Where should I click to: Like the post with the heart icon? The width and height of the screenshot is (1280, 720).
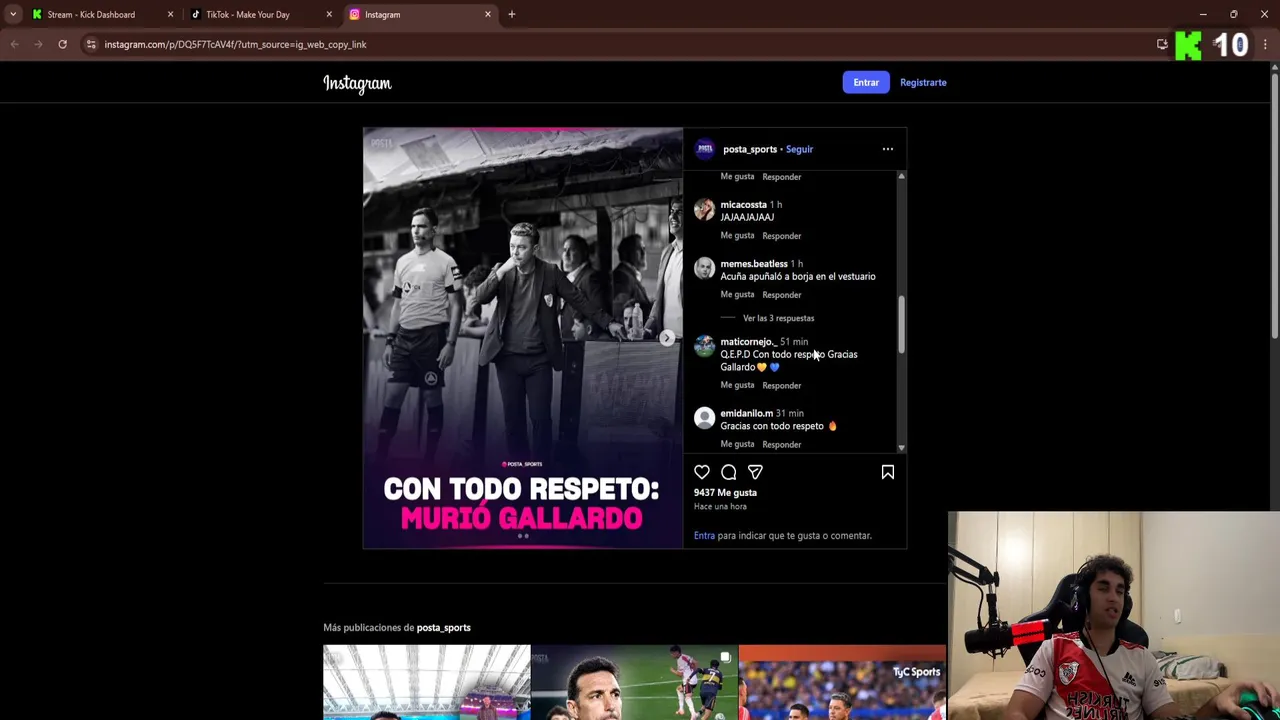point(702,472)
